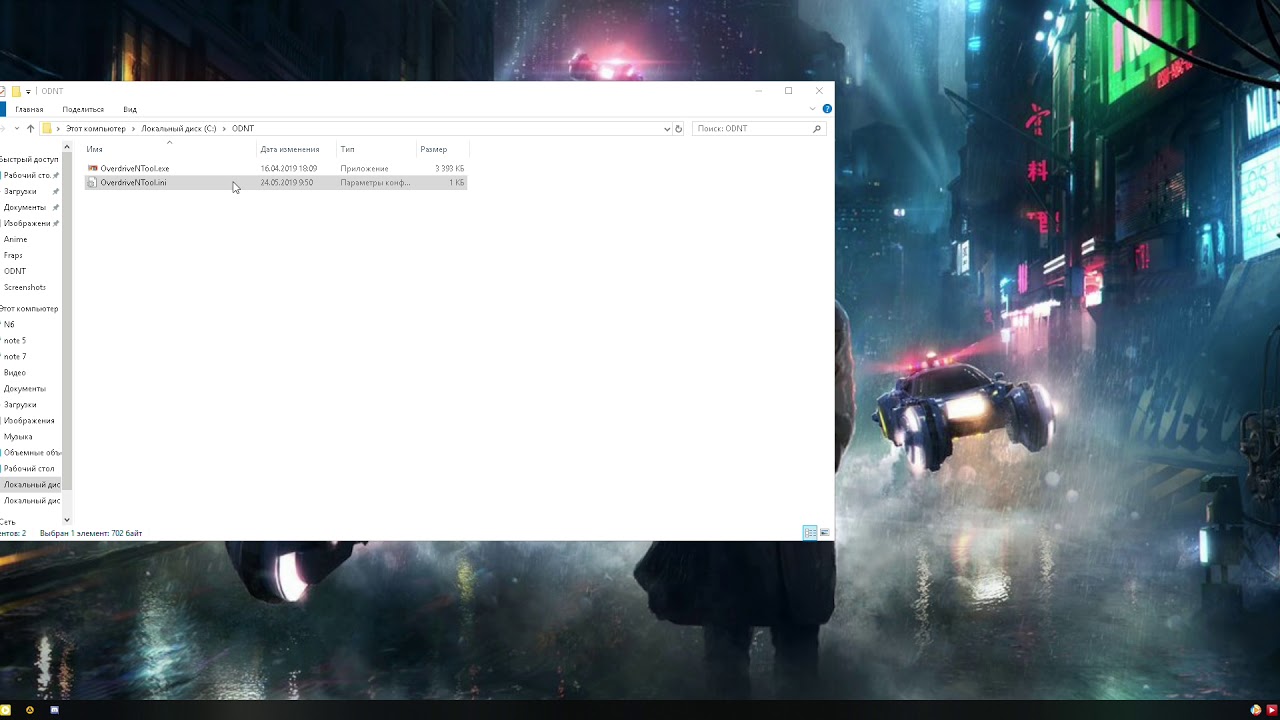This screenshot has width=1280, height=720.
Task: Click the 1 КБ size cell
Action: (456, 183)
